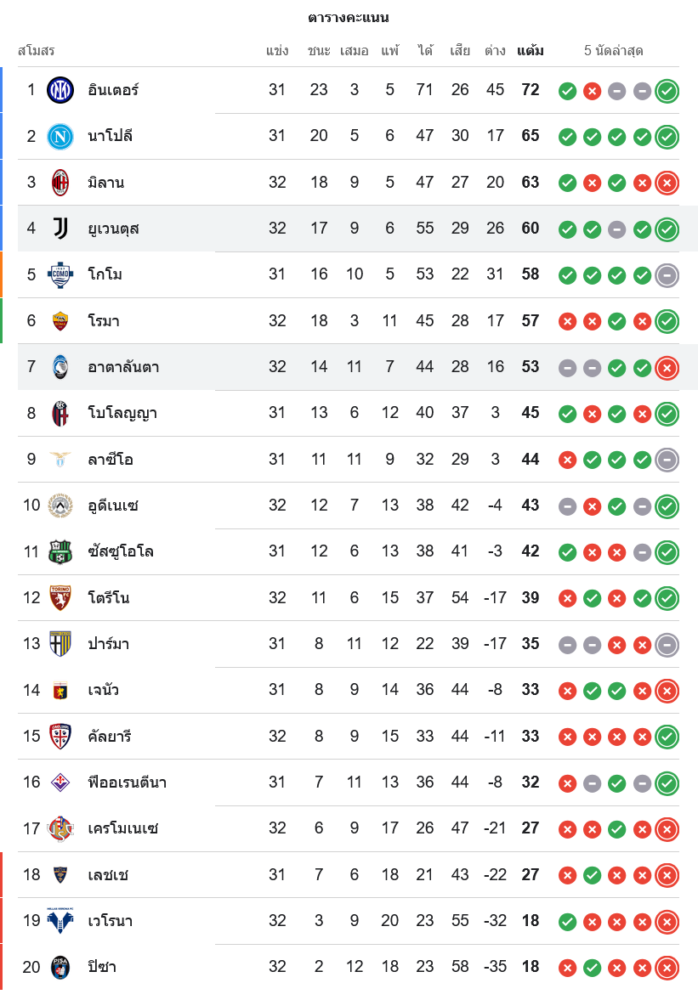Click the แข่ง matches played column header
This screenshot has height=1000, width=698.
tap(277, 50)
